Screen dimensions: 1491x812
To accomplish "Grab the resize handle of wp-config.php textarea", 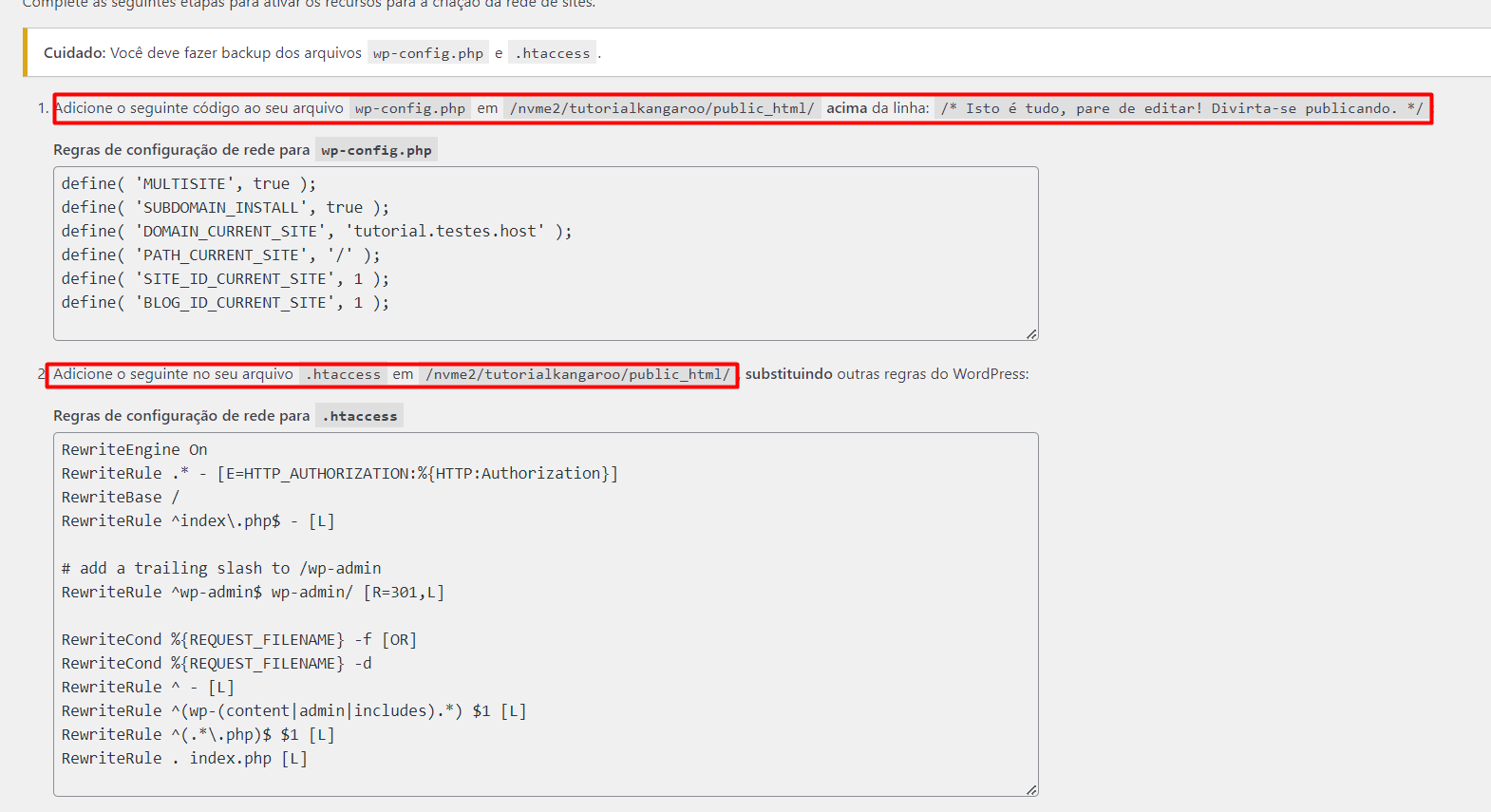I will point(1031,333).
